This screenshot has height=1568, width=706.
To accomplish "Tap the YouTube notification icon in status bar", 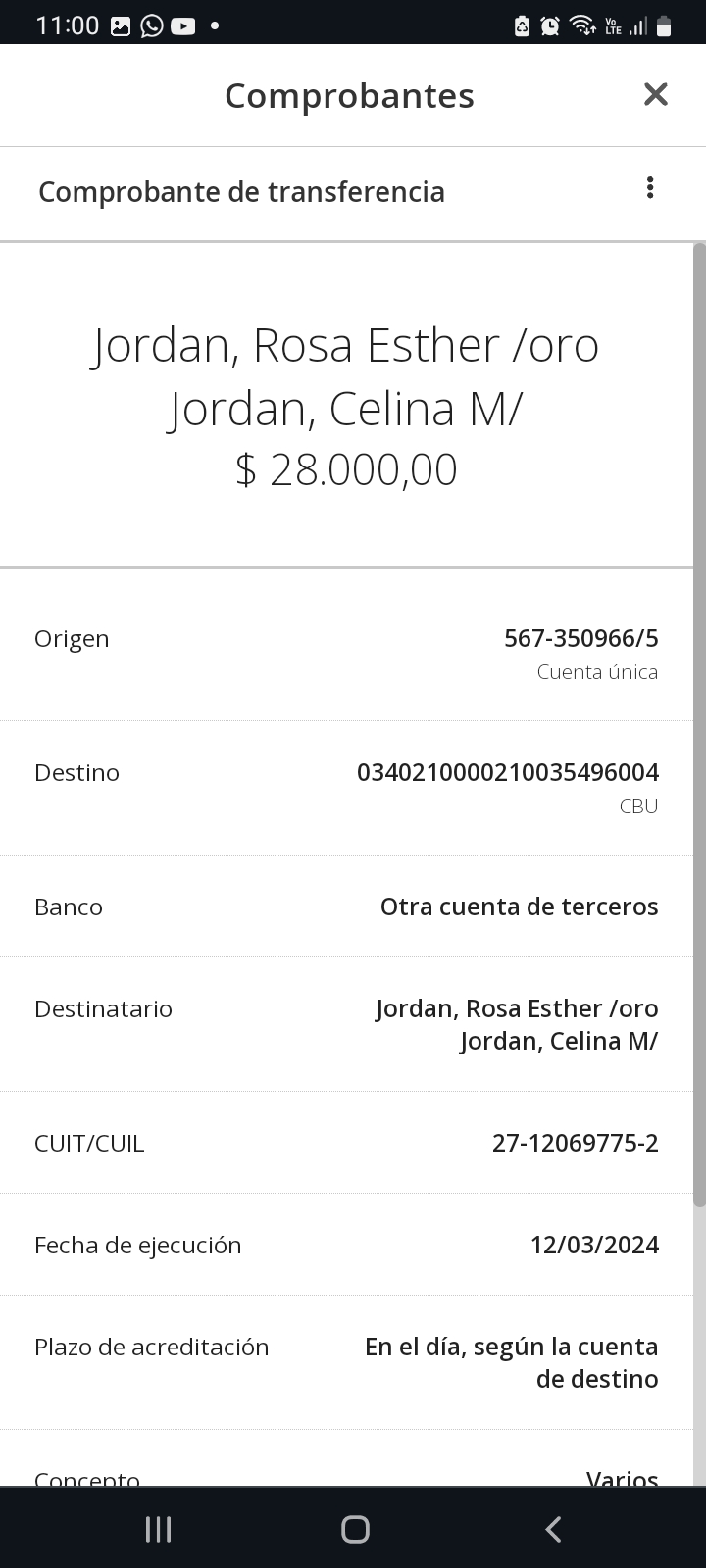I will 183,26.
